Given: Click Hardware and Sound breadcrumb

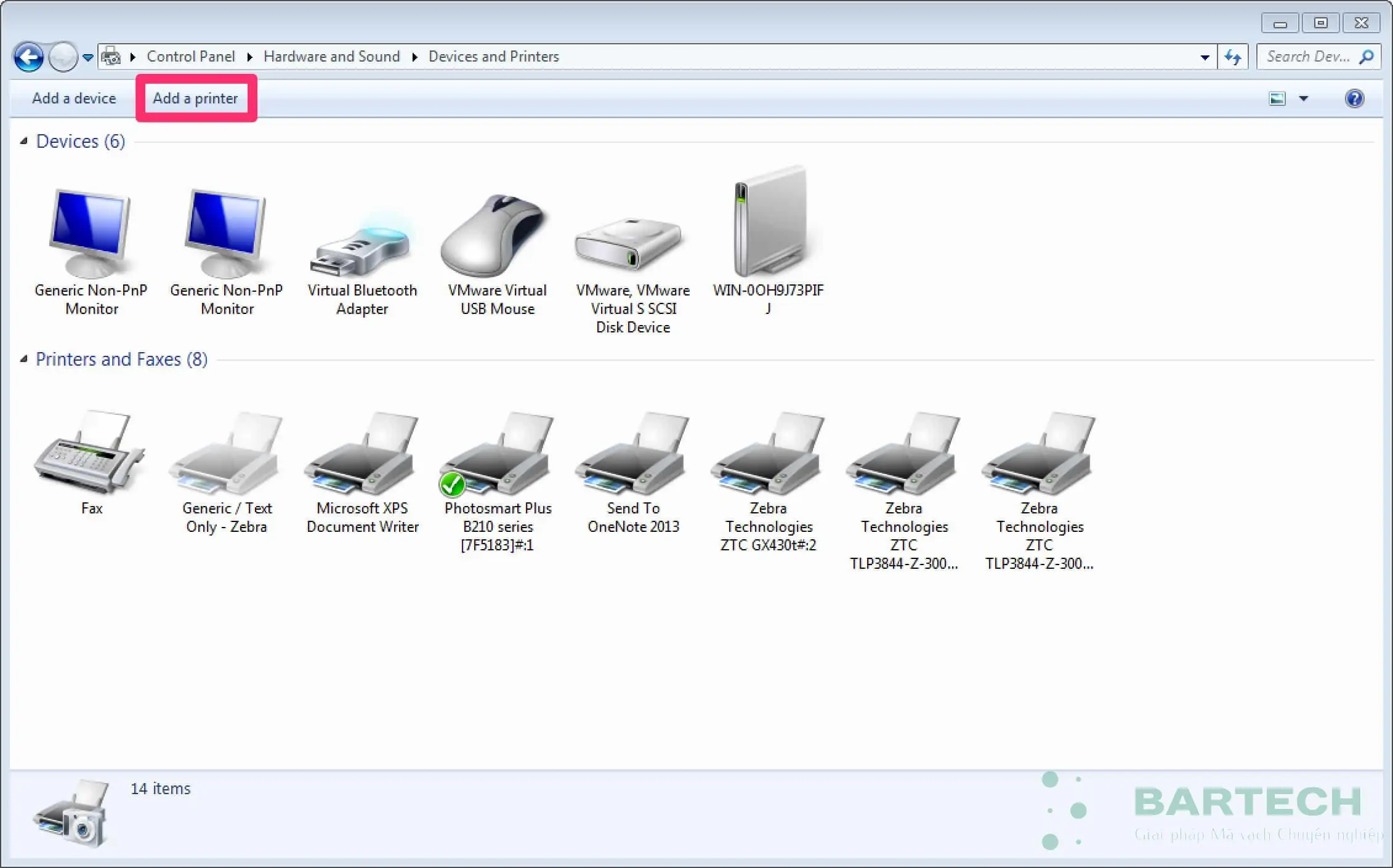Looking at the screenshot, I should (x=331, y=57).
